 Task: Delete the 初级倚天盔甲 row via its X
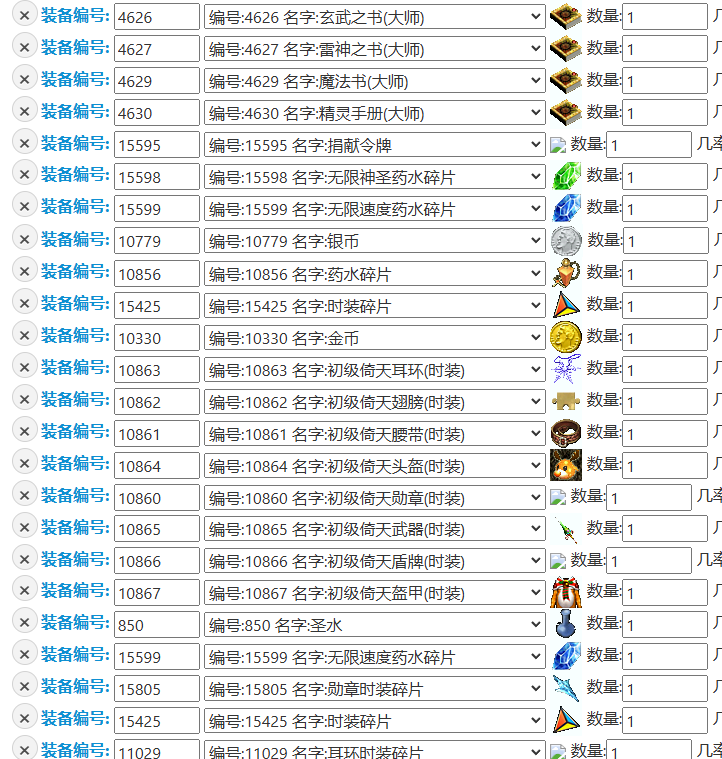pos(24,591)
